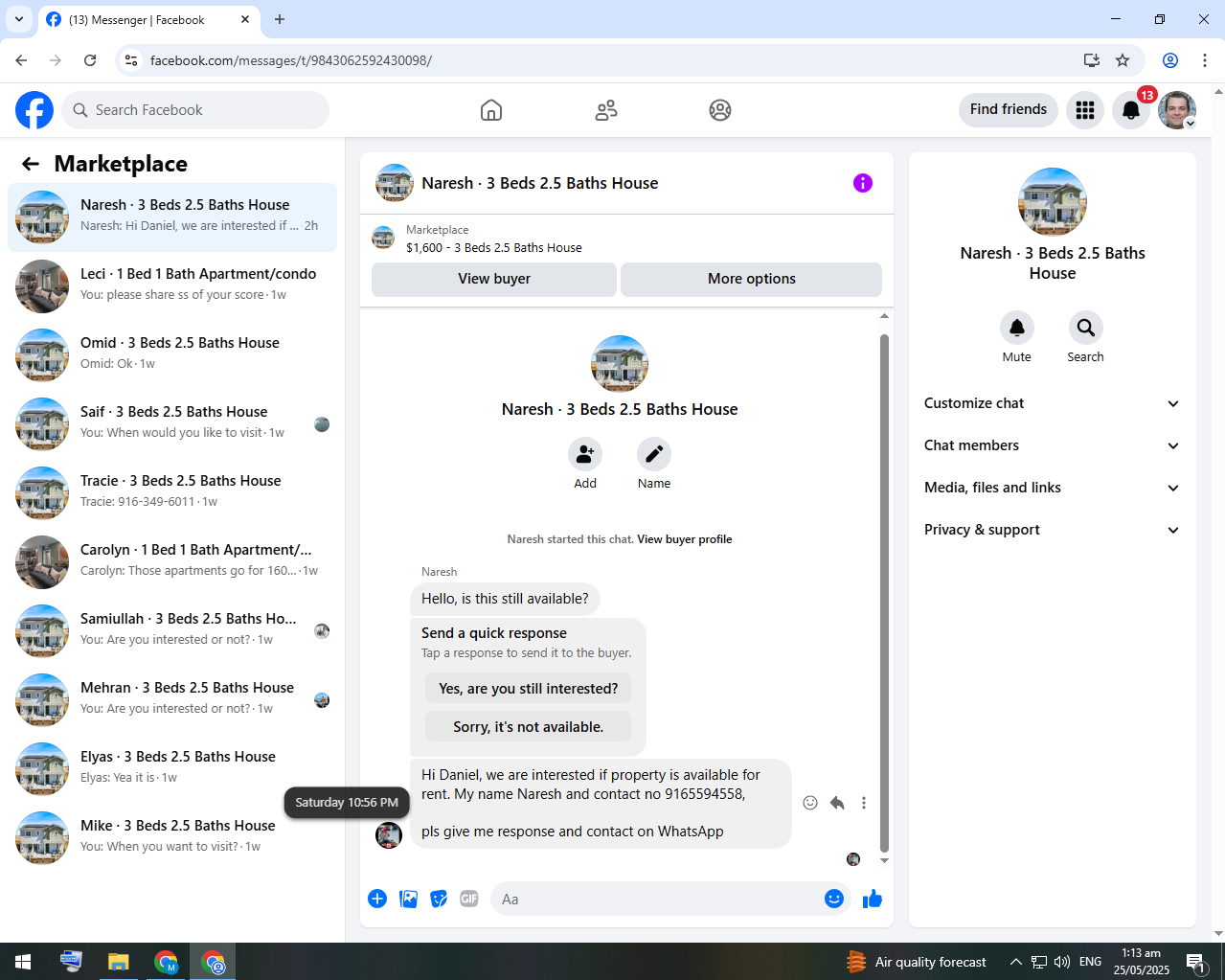Send 'Yes, are you still interested?' response

pyautogui.click(x=529, y=689)
